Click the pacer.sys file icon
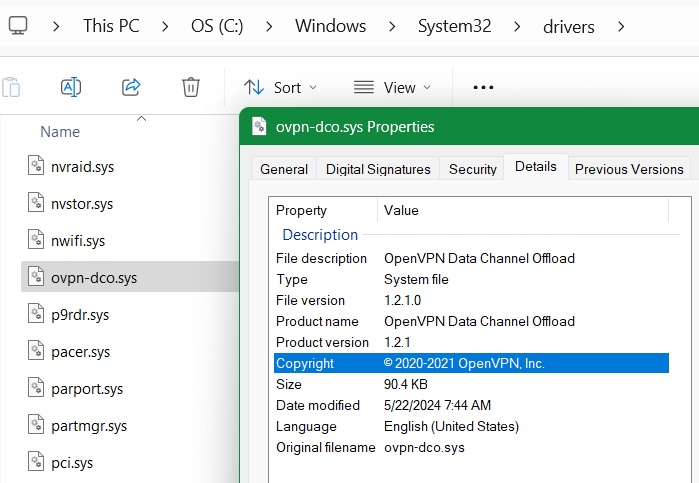This screenshot has height=483, width=699. (x=36, y=351)
